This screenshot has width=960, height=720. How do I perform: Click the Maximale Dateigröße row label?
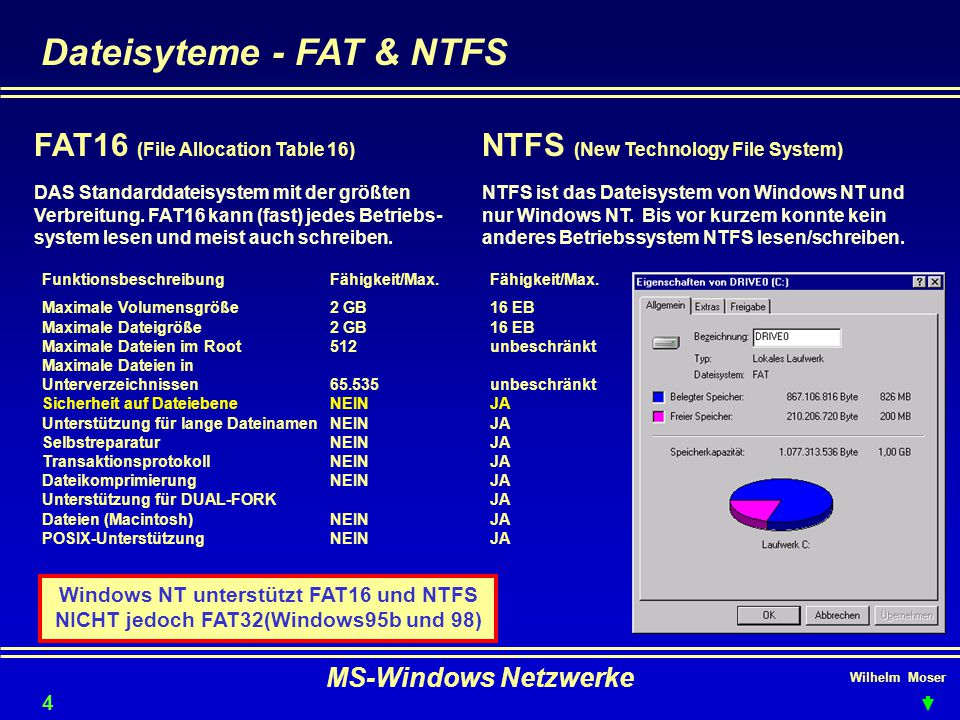(x=122, y=327)
